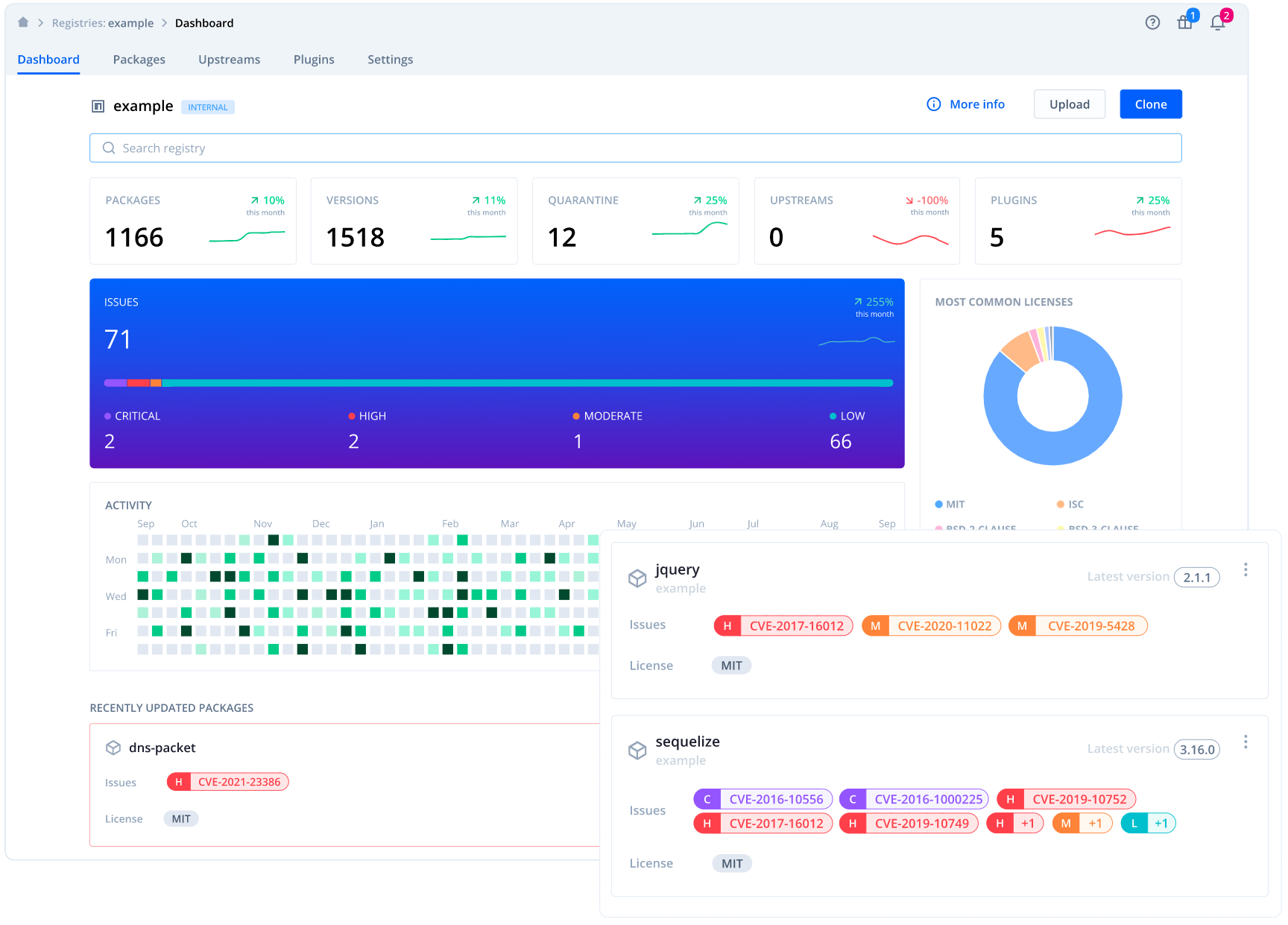Open the sequelize card options menu

click(1246, 742)
